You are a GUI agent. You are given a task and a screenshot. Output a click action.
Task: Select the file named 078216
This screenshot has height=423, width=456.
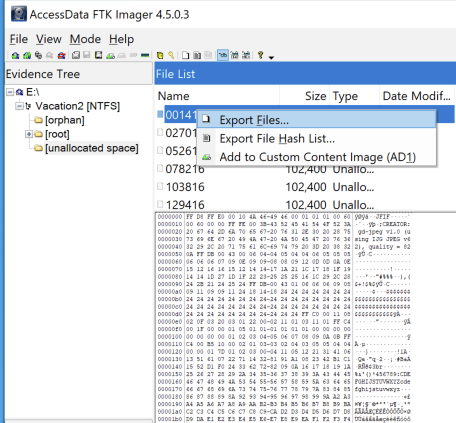185,169
